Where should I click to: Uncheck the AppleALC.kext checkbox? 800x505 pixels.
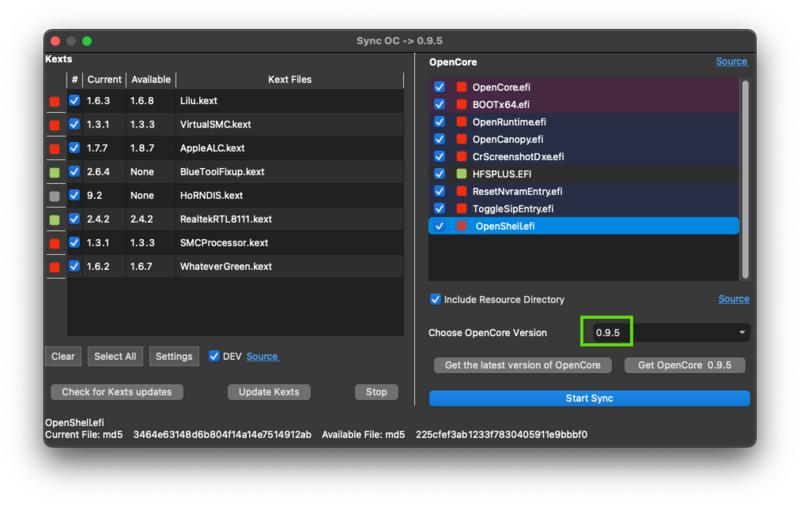tap(74, 148)
